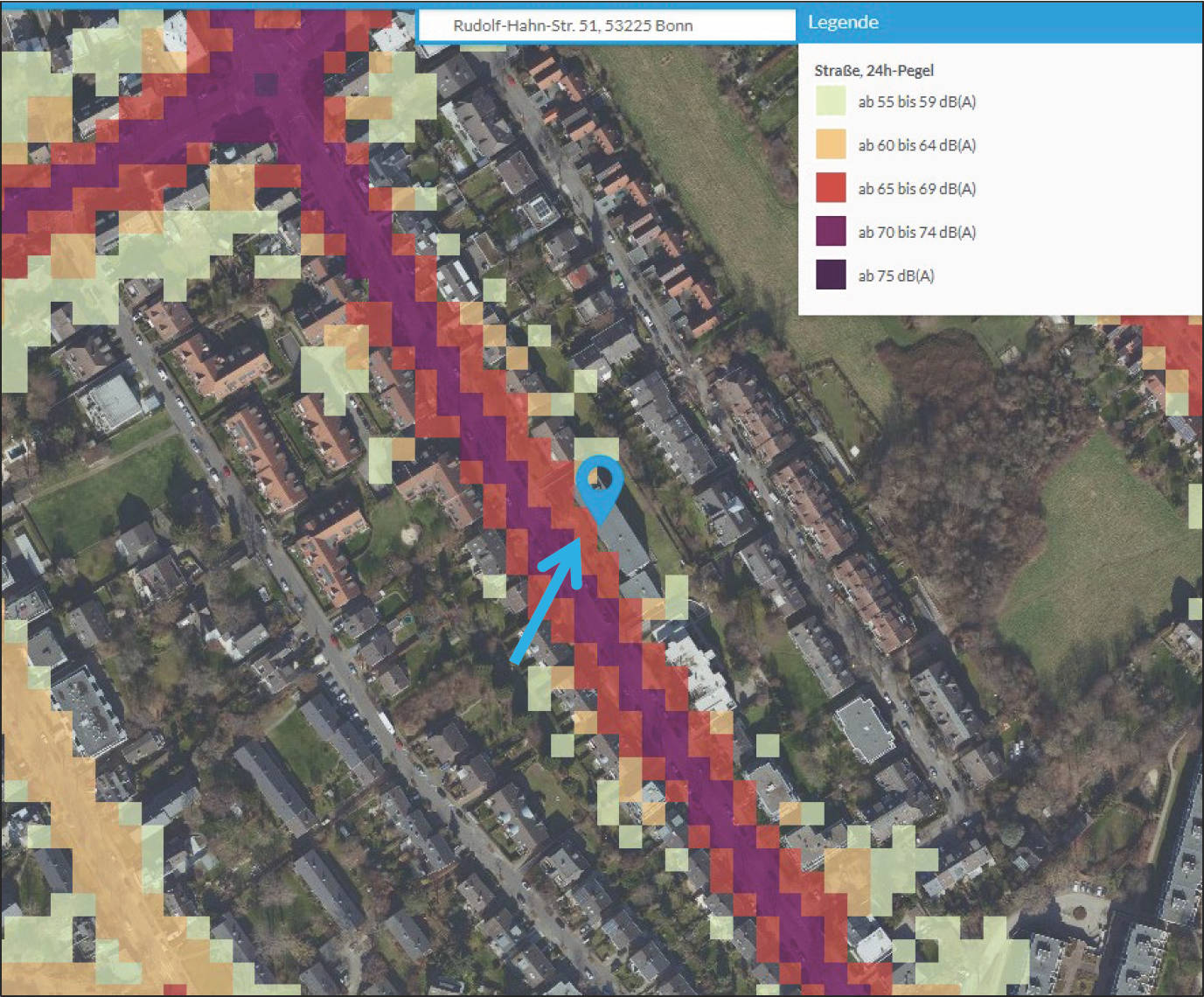
Task: Click the 'ab 65 bis 69 dB(A)' label
Action: (917, 189)
